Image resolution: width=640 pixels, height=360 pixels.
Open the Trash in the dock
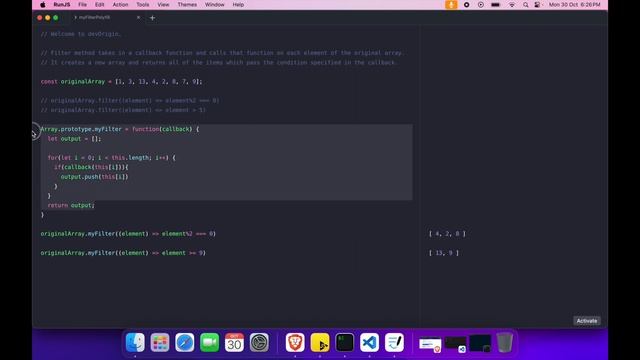505,342
